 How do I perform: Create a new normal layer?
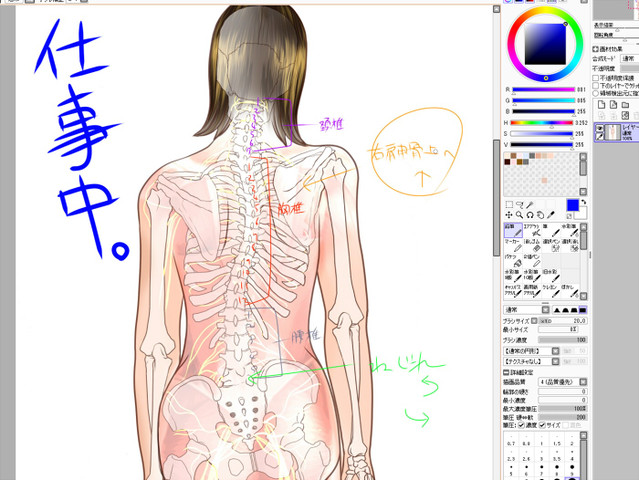(601, 105)
